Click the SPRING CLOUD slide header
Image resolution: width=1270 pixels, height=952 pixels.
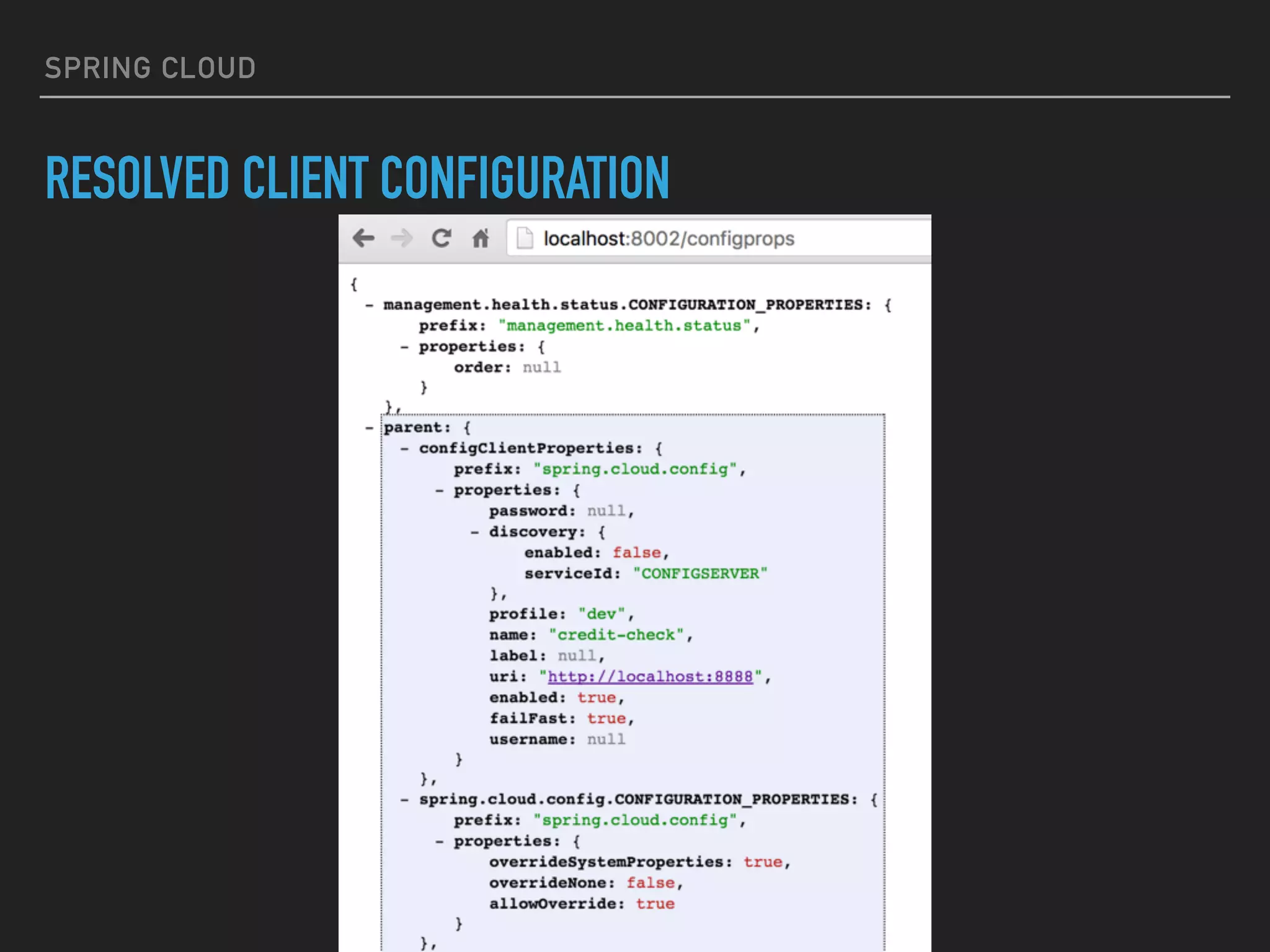point(150,68)
